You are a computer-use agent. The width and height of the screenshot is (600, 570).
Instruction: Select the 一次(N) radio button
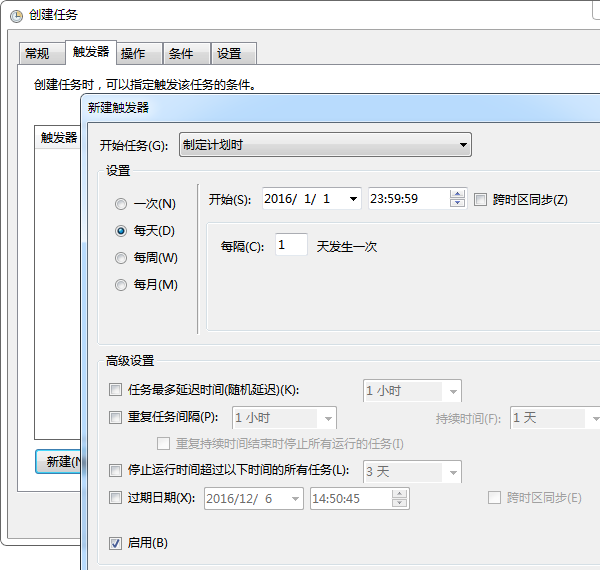click(121, 204)
